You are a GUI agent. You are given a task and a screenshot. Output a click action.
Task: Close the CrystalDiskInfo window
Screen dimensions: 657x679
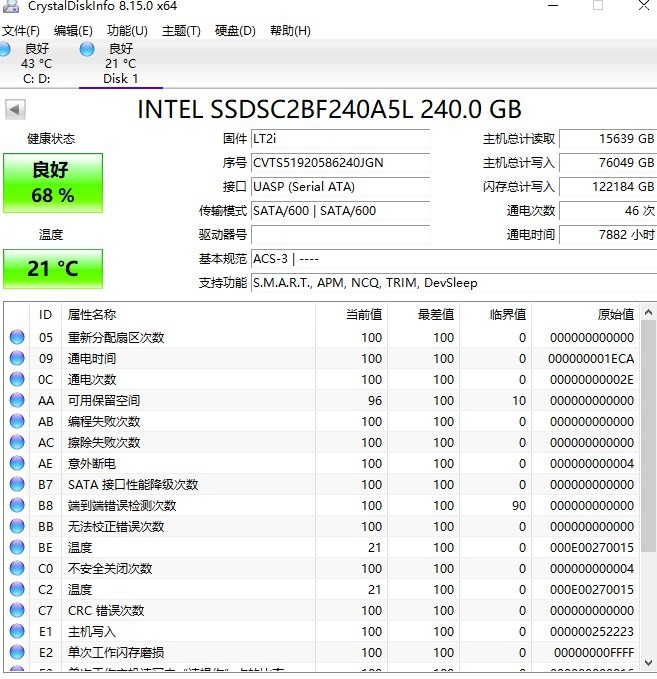pos(644,6)
